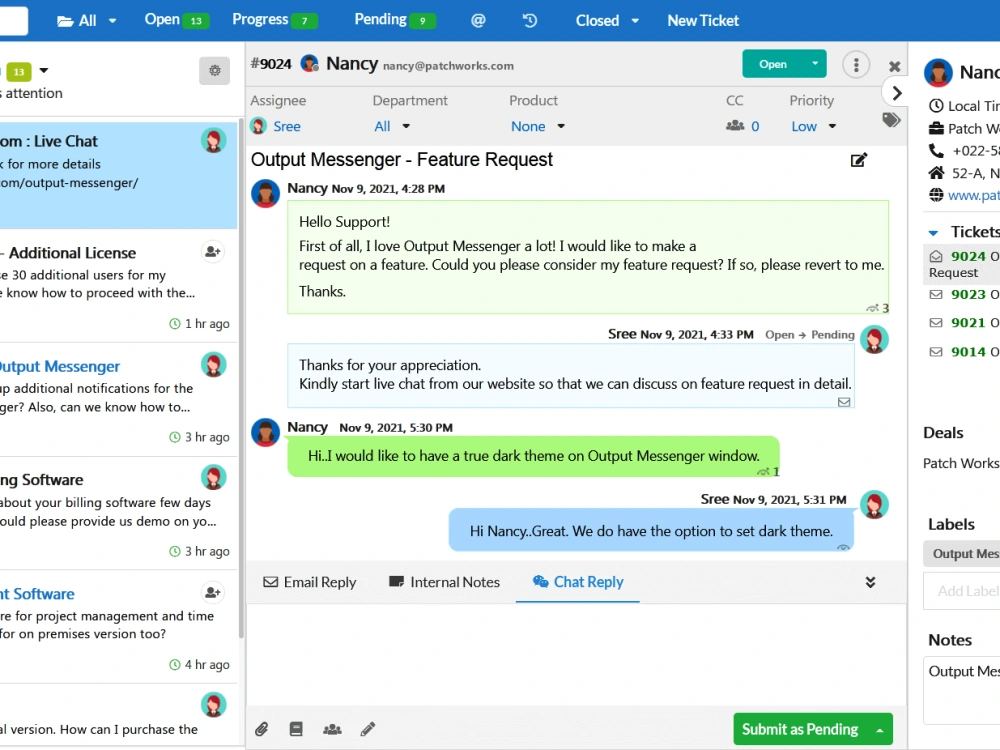The image size is (1000, 750).
Task: Assign user icon on nt Software ticket
Action: pyautogui.click(x=212, y=592)
